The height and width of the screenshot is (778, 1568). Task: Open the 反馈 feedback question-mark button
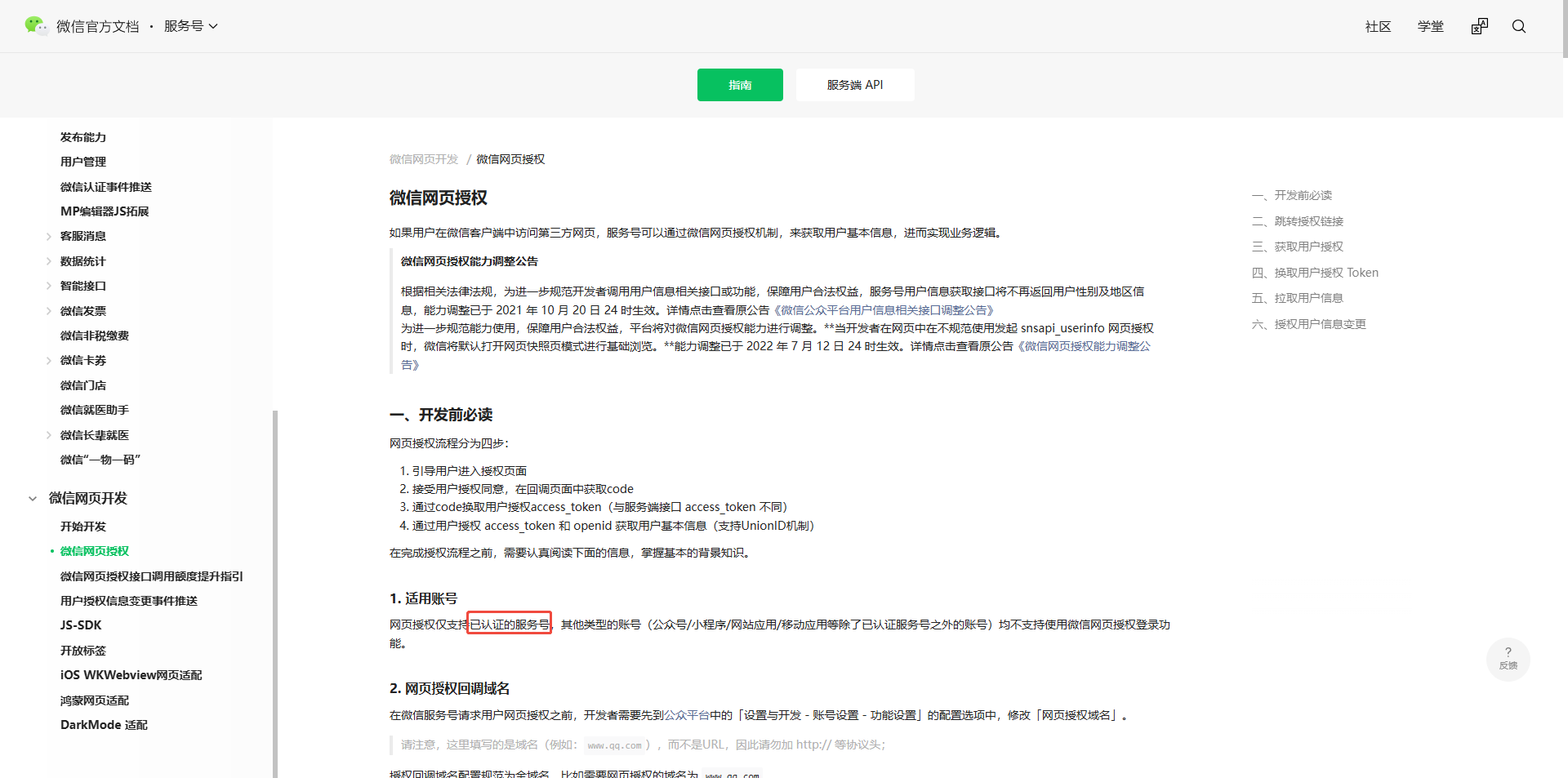1508,659
